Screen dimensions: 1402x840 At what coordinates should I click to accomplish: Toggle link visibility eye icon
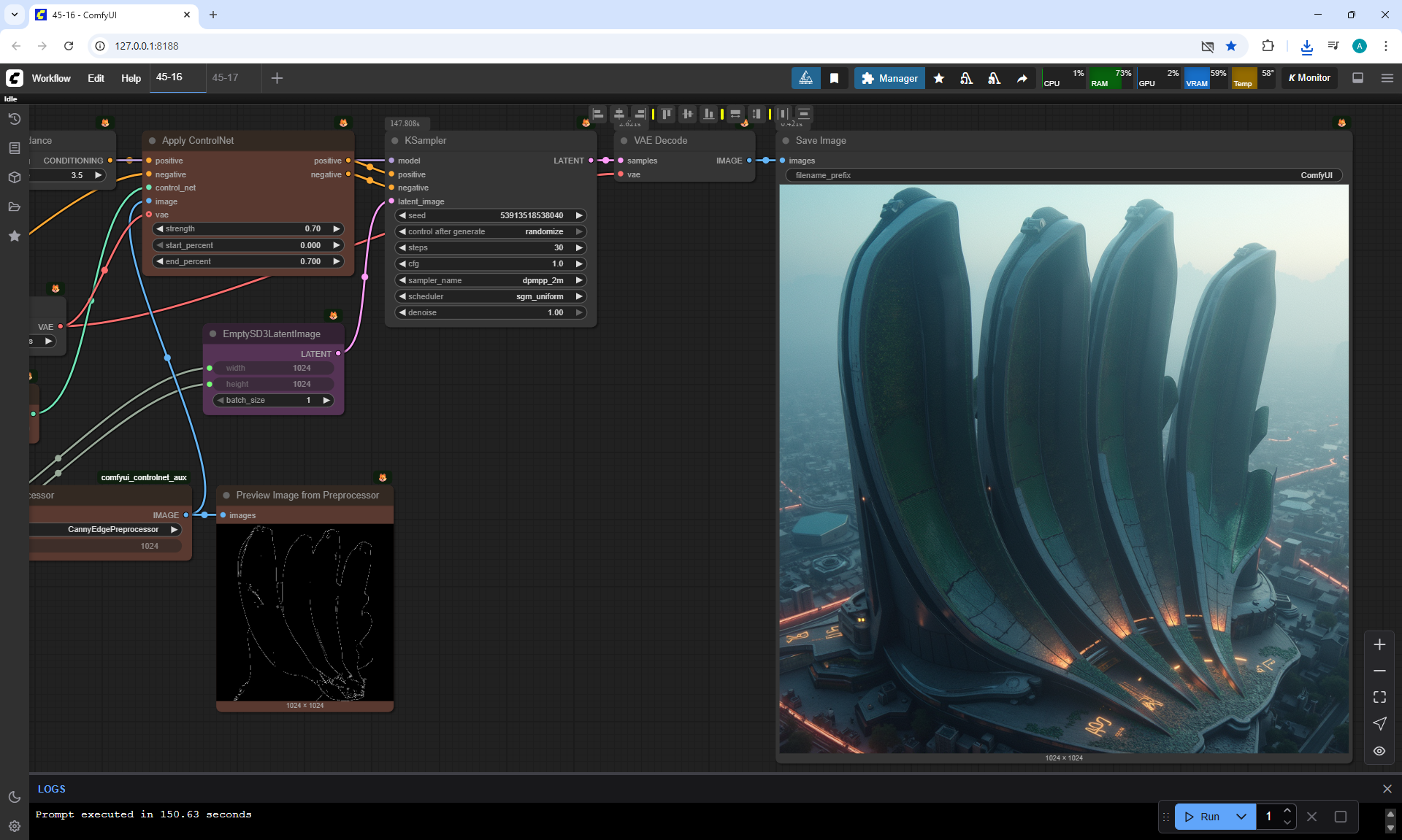1379,751
